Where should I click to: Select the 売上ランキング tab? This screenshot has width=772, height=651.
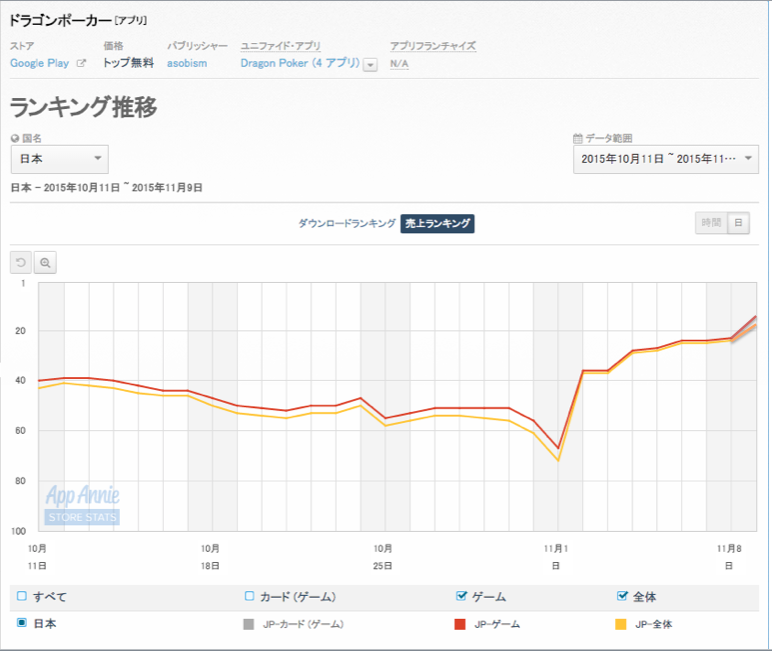point(437,223)
